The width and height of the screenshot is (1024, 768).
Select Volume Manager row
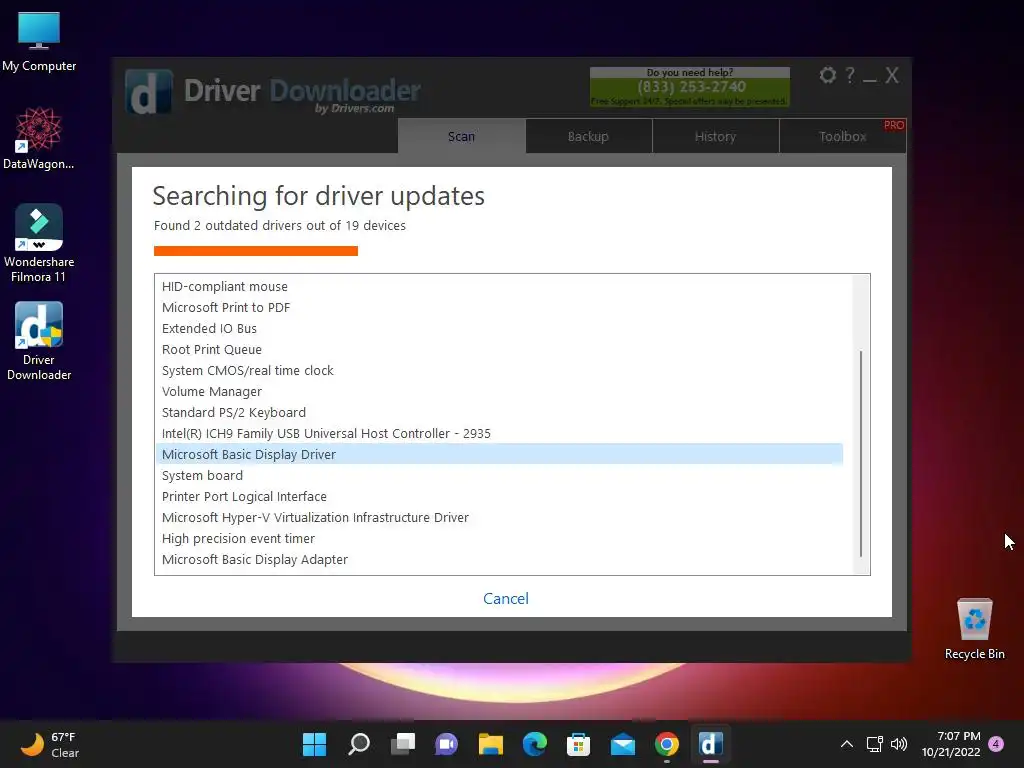(x=500, y=391)
